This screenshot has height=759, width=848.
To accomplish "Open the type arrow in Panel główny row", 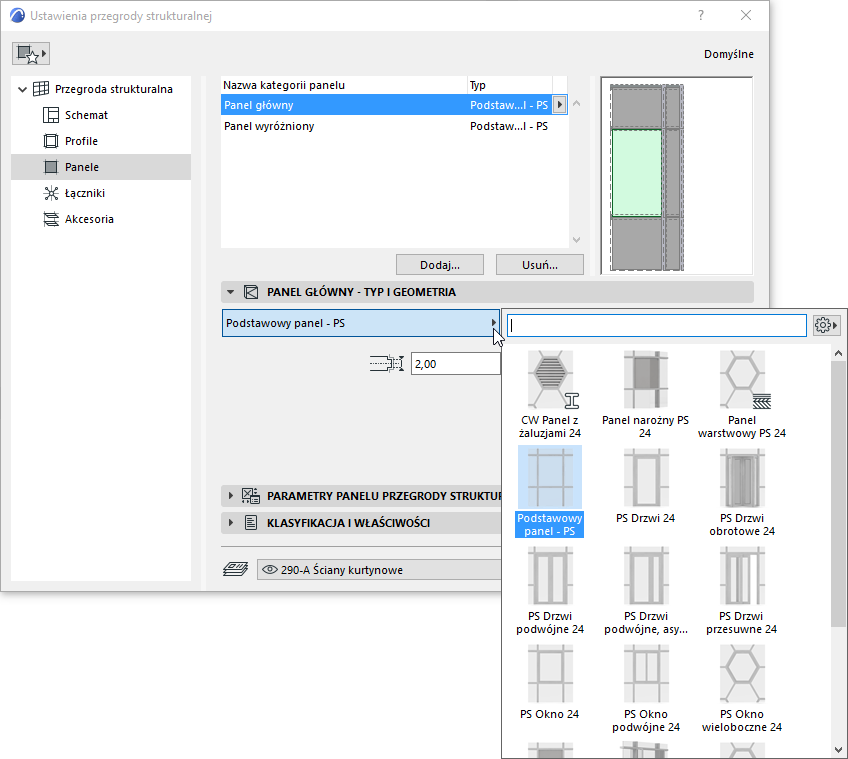I will click(559, 105).
